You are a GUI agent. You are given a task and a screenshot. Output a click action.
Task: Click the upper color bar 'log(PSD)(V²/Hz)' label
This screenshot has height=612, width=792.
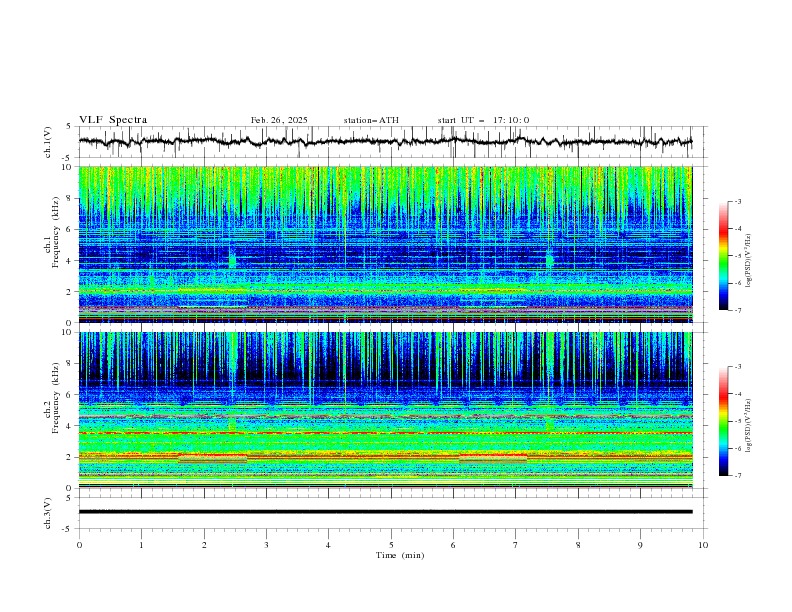[x=749, y=261]
